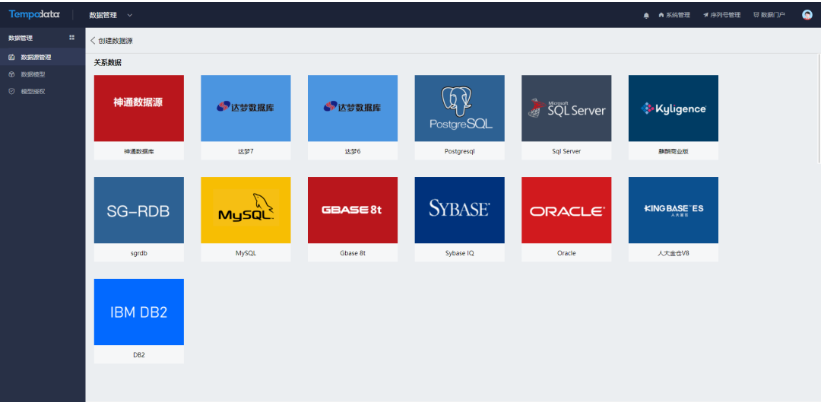Click the Tempodata logo
Viewport: 822px width, 402px height.
pos(34,14)
